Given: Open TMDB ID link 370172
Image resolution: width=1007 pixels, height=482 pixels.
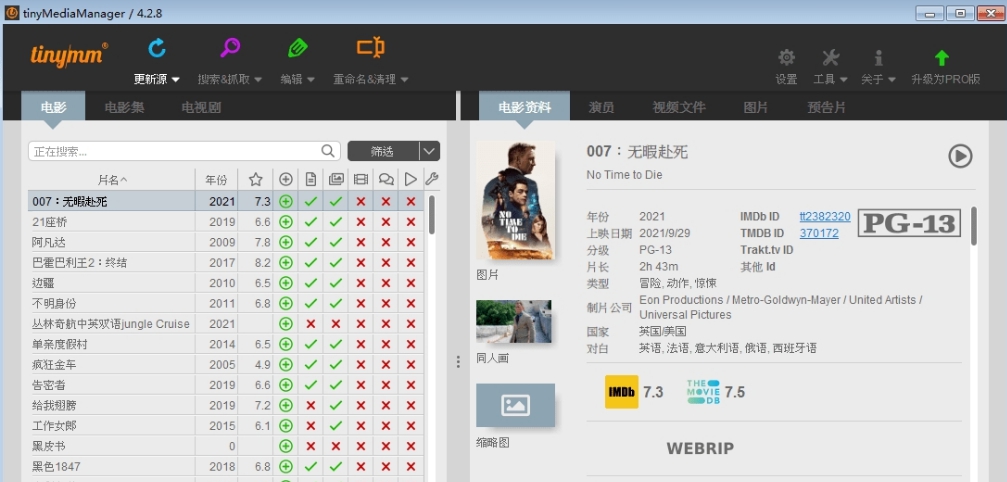Looking at the screenshot, I should coord(819,233).
